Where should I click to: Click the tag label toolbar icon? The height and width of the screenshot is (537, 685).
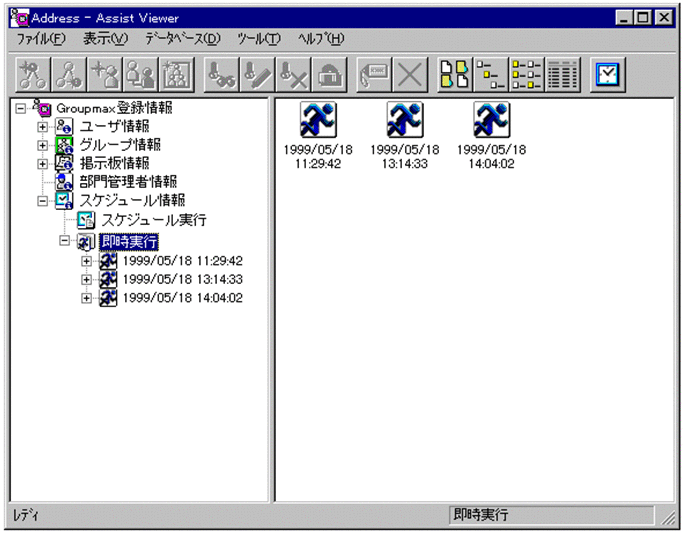click(374, 75)
